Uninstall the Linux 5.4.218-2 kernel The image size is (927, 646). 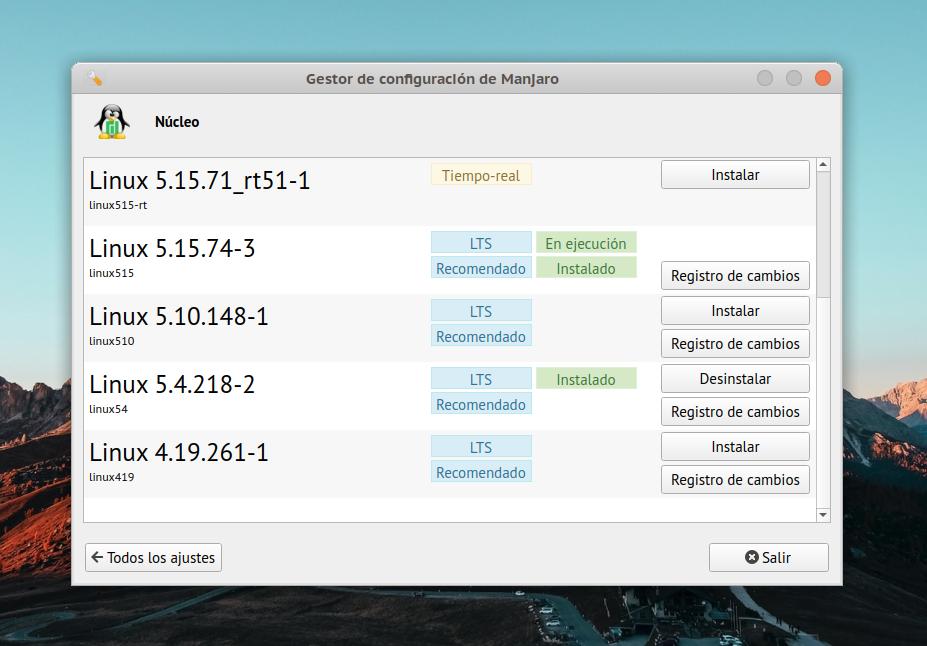734,378
